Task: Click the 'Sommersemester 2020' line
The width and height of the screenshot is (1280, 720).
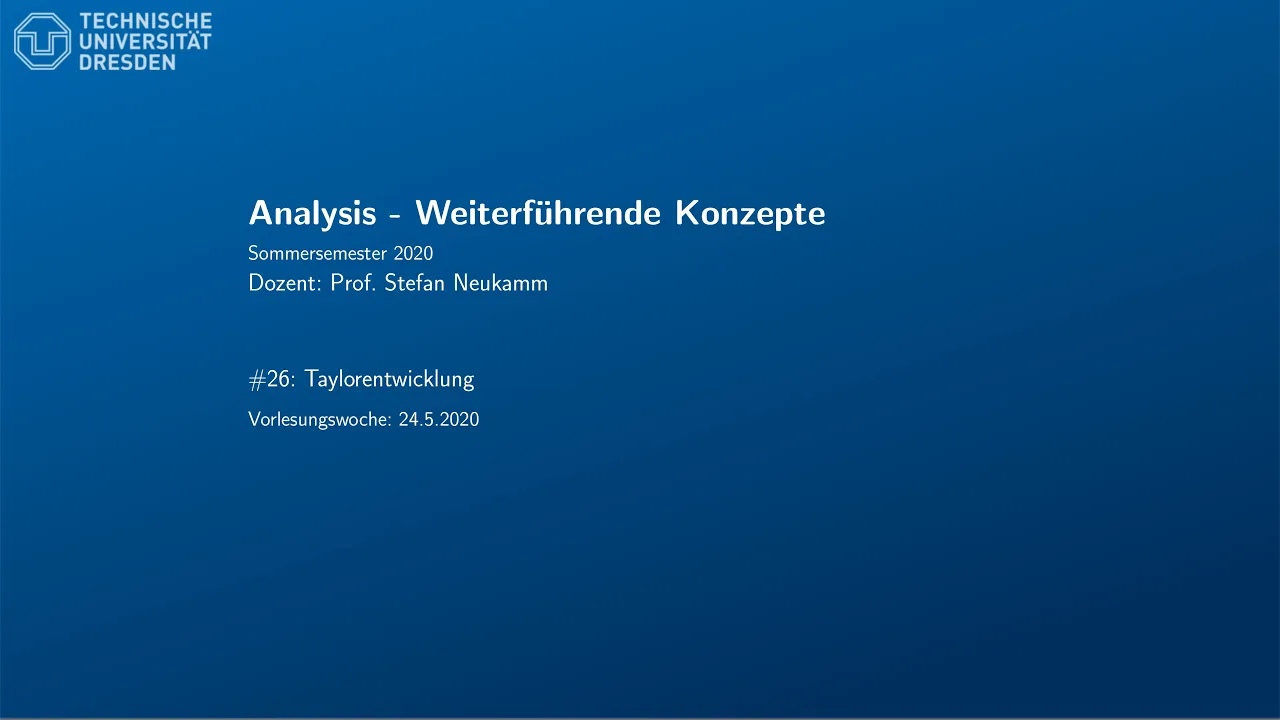Action: pyautogui.click(x=340, y=253)
